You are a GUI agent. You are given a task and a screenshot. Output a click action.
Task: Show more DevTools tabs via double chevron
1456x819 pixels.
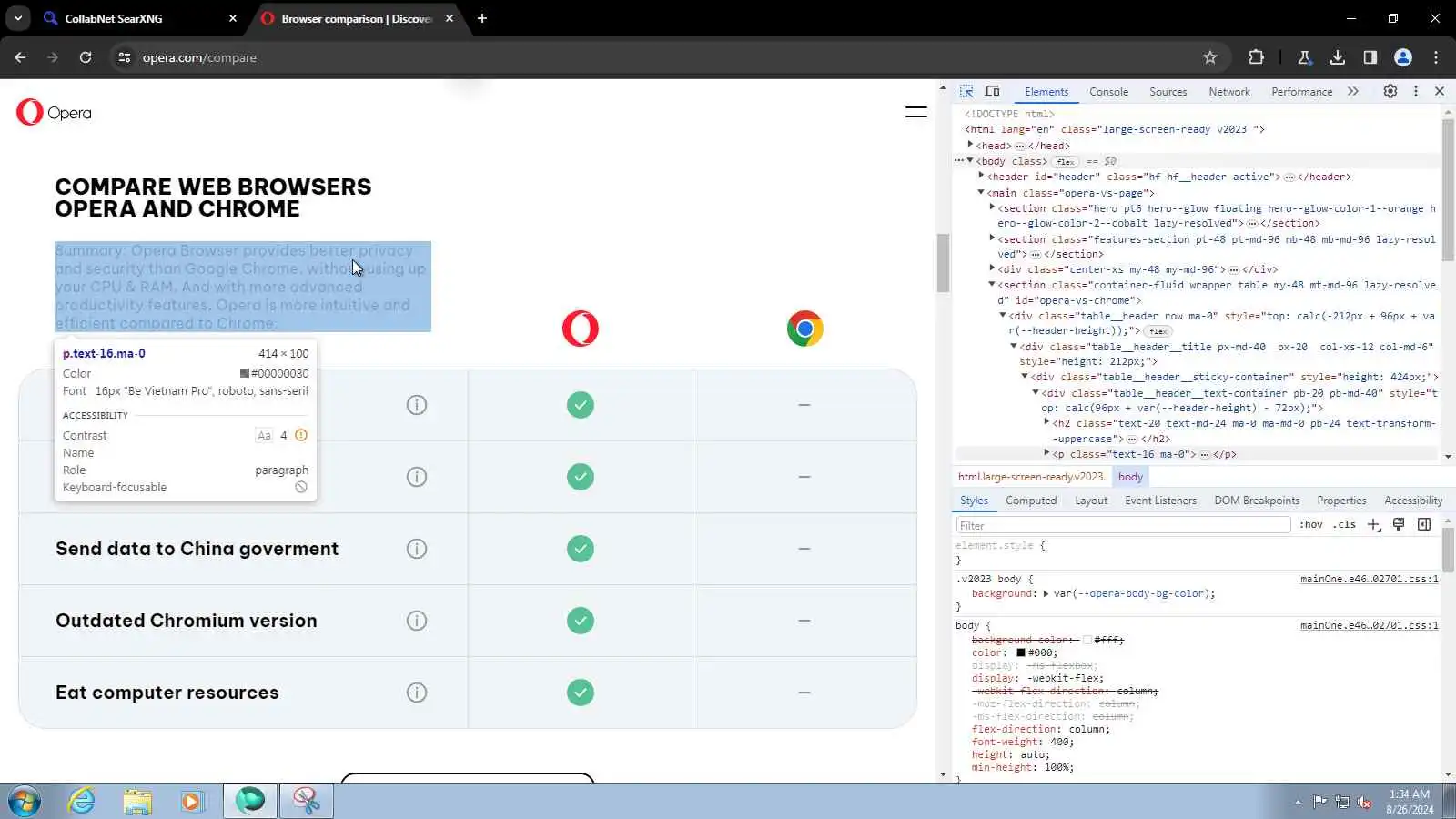1353,91
